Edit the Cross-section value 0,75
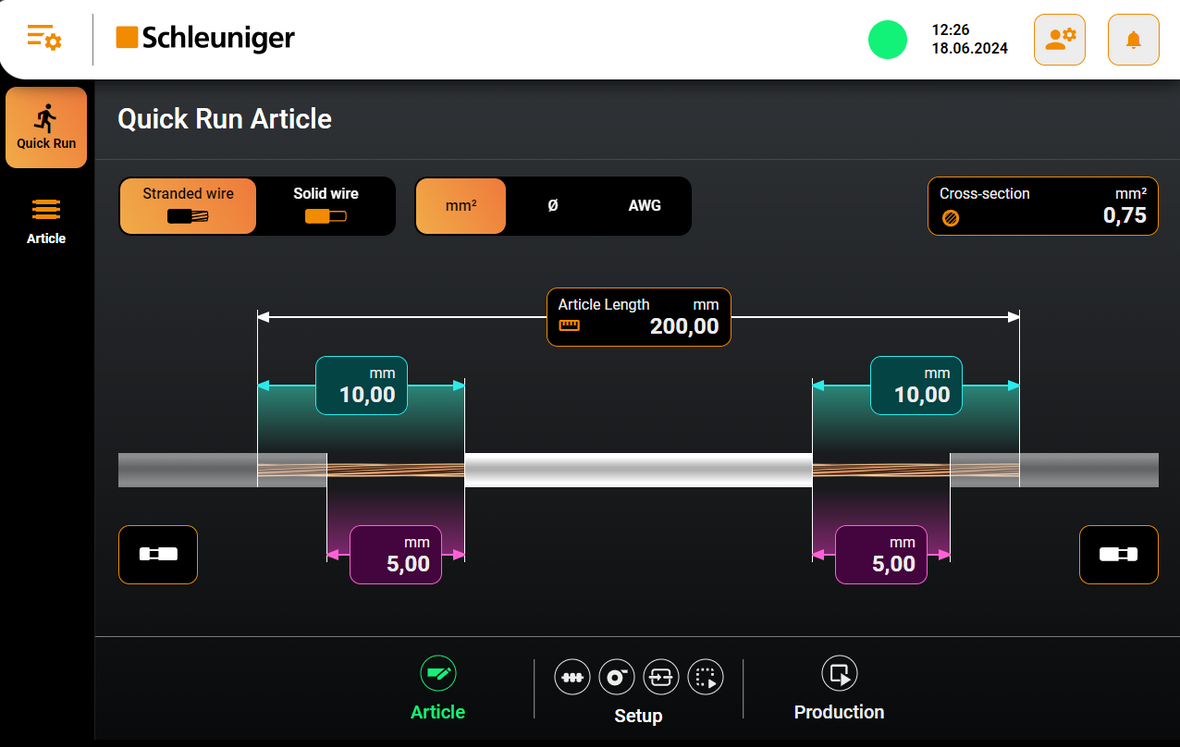Image resolution: width=1180 pixels, height=747 pixels. [x=1043, y=206]
